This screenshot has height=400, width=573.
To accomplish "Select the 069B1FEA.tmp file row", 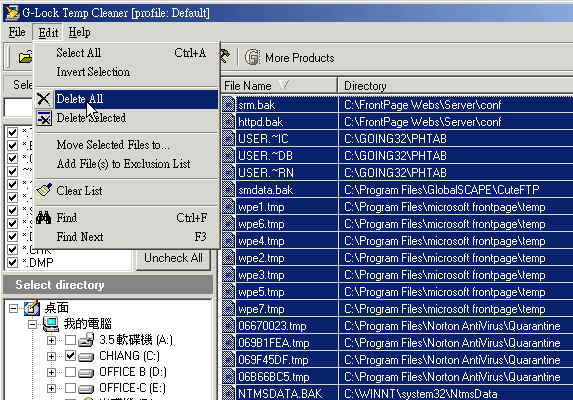I will click(x=397, y=343).
